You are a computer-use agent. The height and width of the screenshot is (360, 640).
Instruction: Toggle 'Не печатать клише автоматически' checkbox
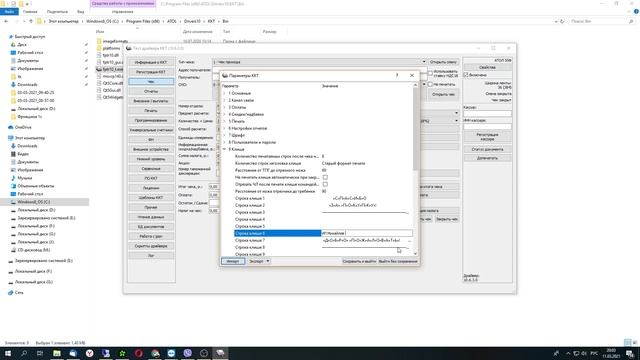[x=325, y=178]
